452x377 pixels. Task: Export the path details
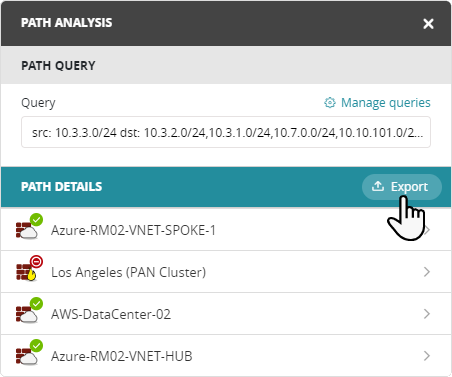[x=402, y=187]
